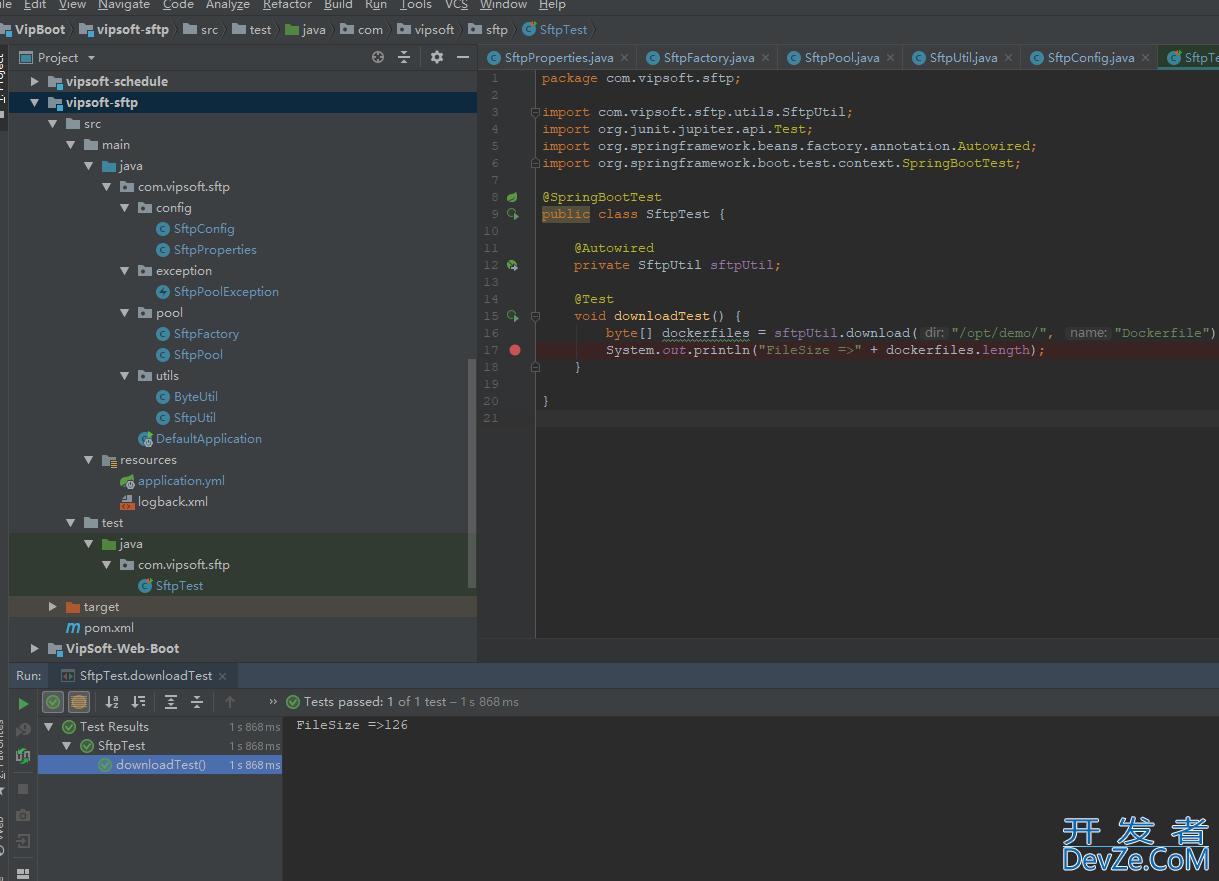Image resolution: width=1219 pixels, height=881 pixels.
Task: Switch to SftpUtil.java tab
Action: tap(963, 58)
